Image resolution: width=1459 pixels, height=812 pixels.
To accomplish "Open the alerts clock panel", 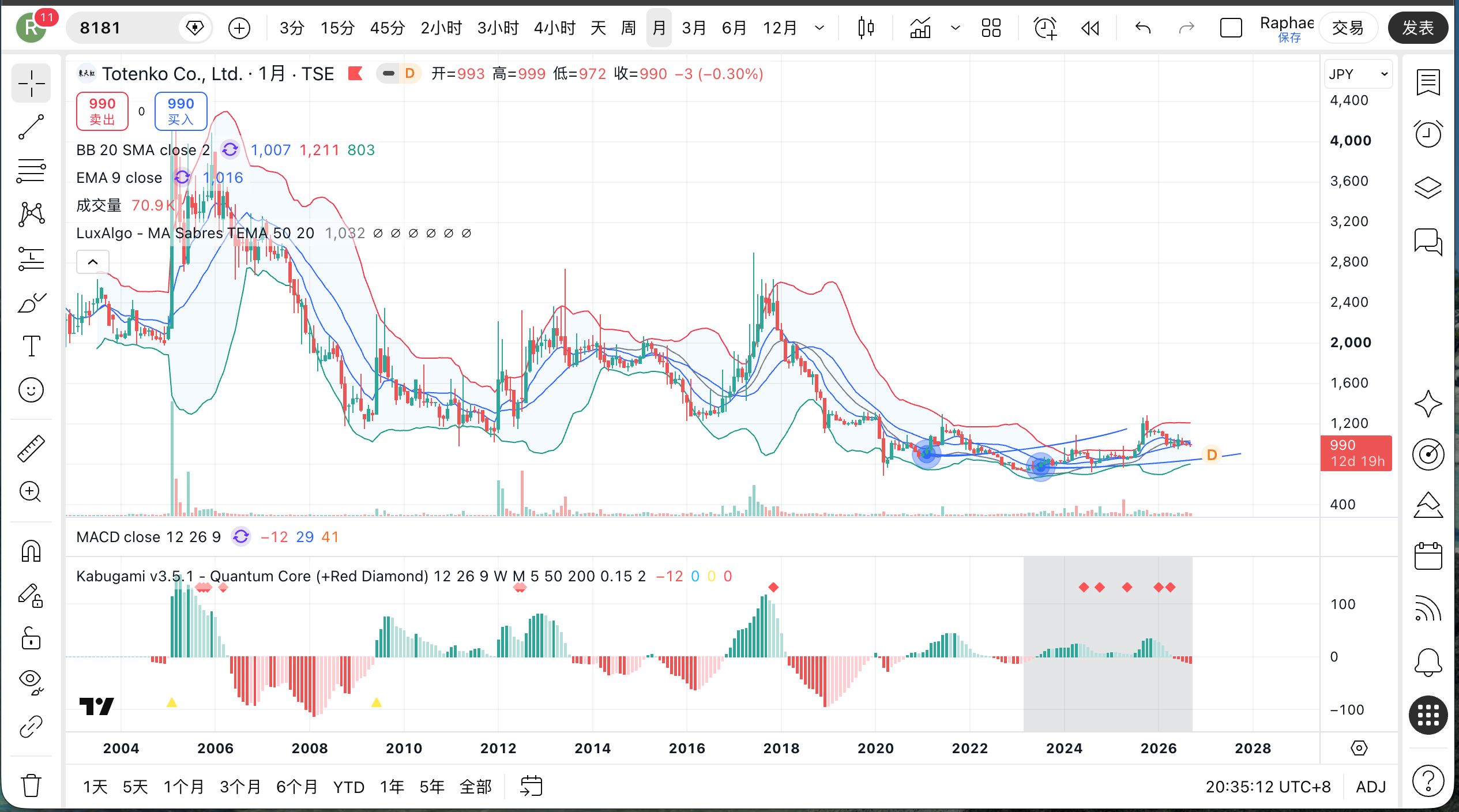I will click(1428, 134).
